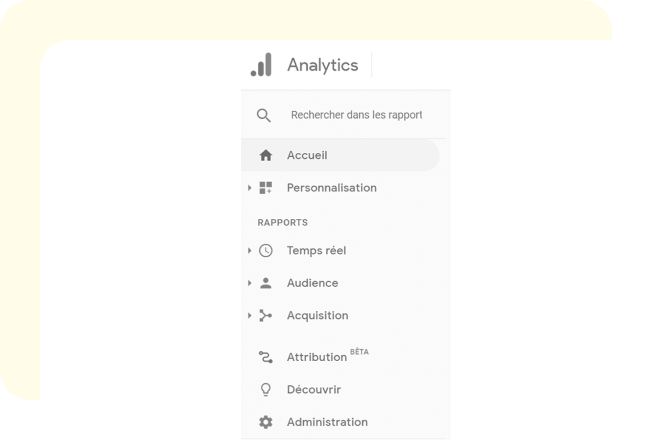
Task: Expand the Audience reports arrow
Action: click(x=249, y=283)
